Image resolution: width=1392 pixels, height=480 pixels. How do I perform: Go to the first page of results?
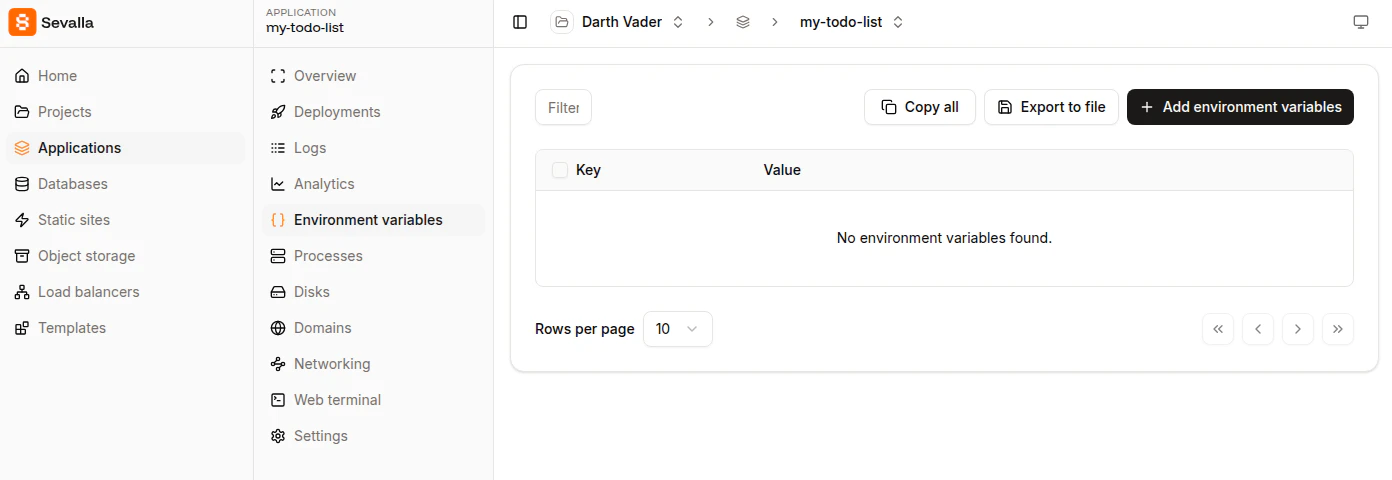pos(1218,329)
